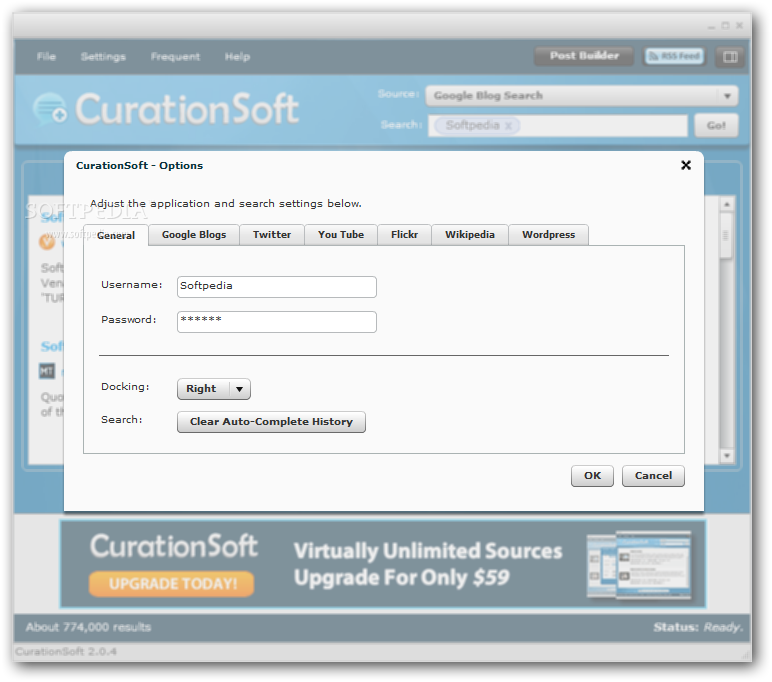
Task: Expand the Docking dropdown set to Right
Action: click(x=214, y=389)
